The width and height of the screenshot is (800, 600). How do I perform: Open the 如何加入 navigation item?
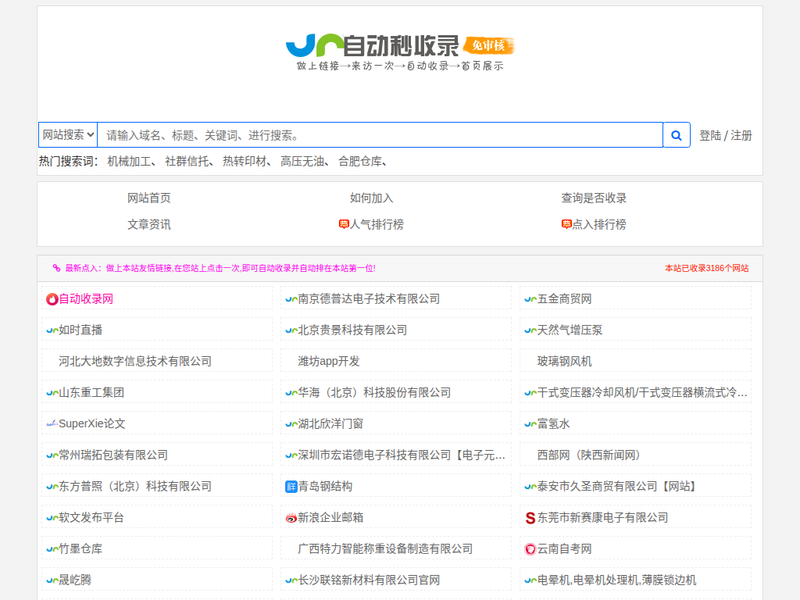pyautogui.click(x=371, y=198)
